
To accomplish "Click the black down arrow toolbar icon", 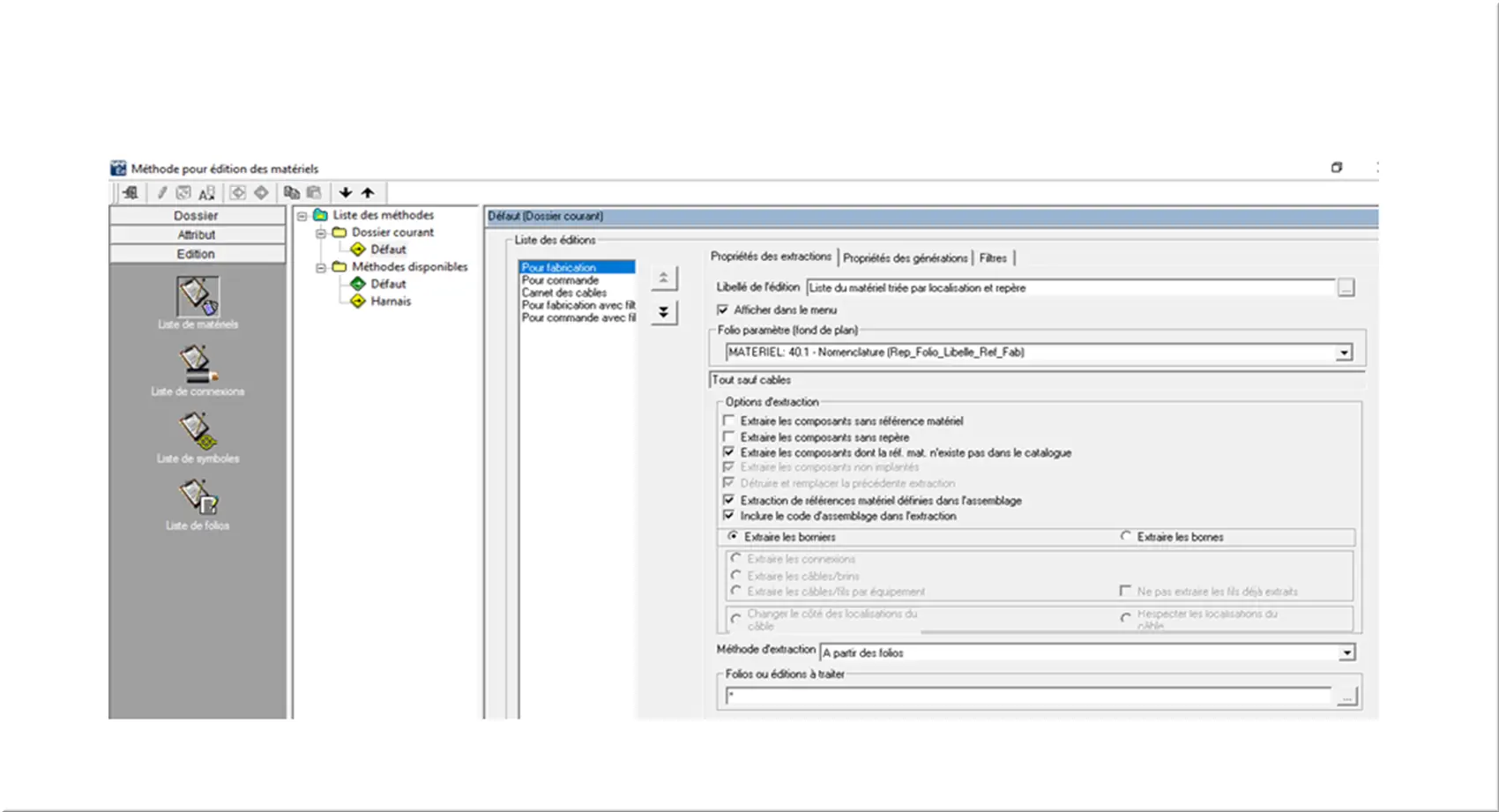I will pos(346,192).
